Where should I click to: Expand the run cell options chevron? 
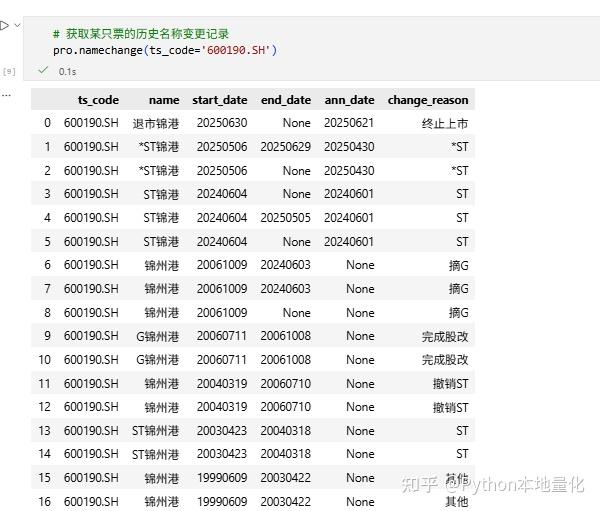[x=15, y=25]
